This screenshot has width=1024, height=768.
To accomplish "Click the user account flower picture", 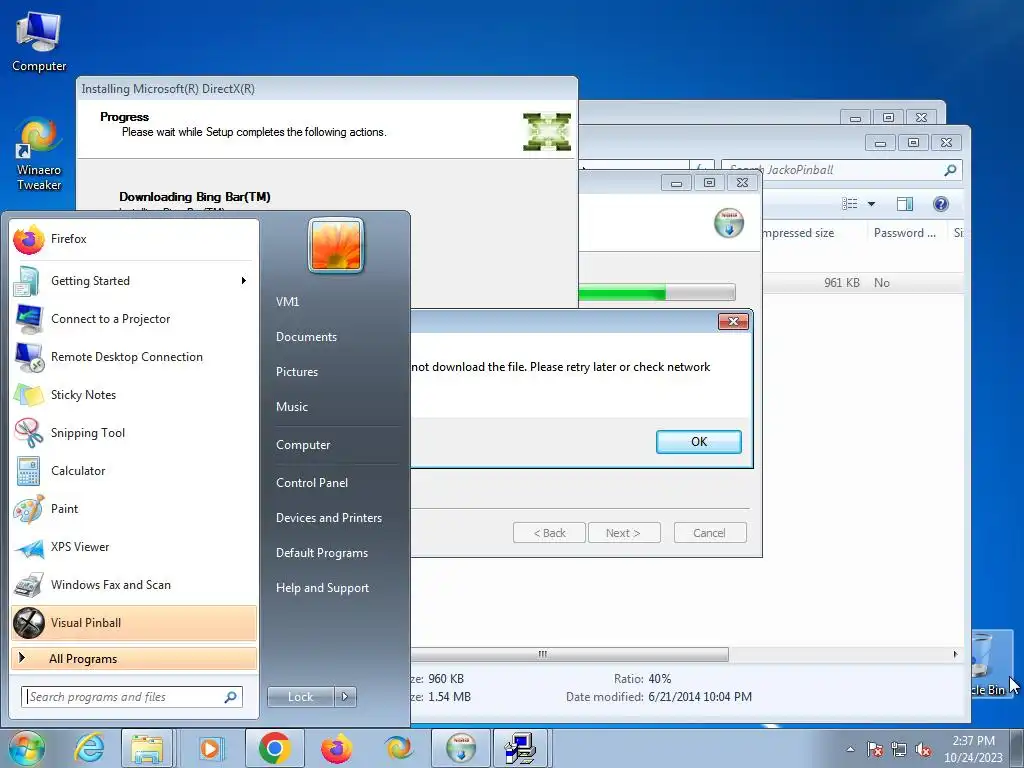I will click(336, 245).
